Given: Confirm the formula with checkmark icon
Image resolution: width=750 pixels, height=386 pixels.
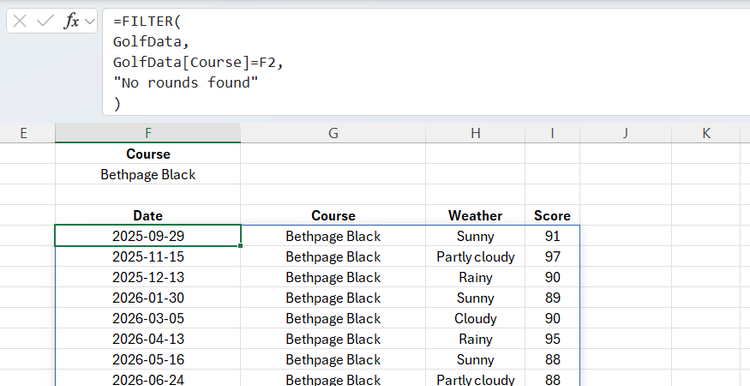Looking at the screenshot, I should (45, 21).
